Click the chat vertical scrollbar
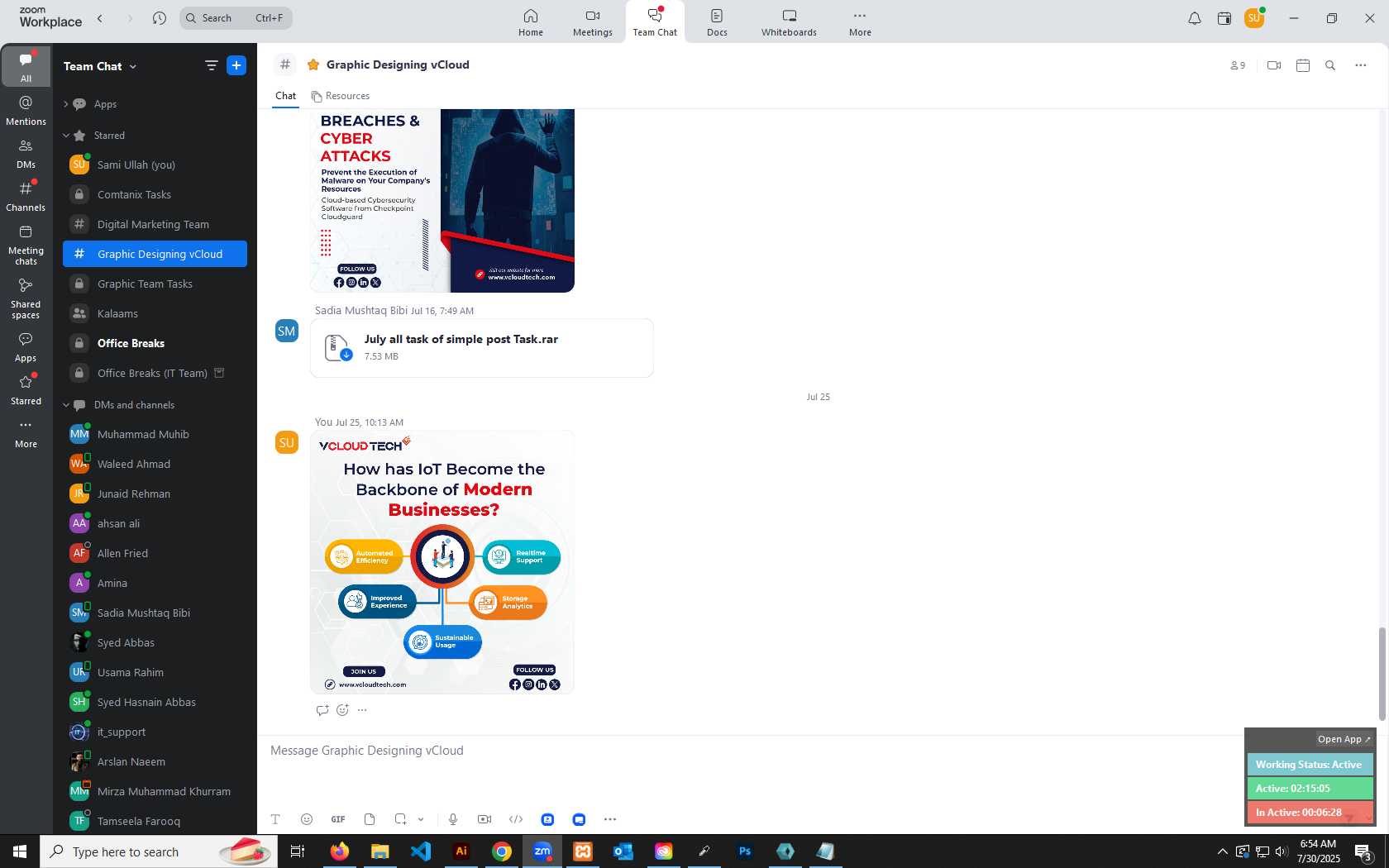 (1382, 674)
